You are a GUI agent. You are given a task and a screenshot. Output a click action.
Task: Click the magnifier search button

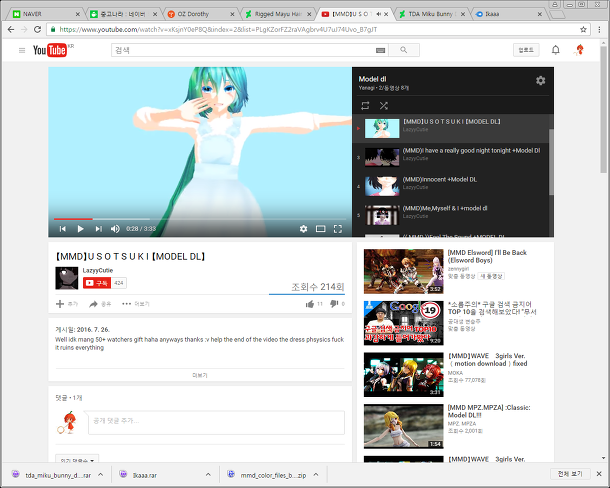coord(404,50)
